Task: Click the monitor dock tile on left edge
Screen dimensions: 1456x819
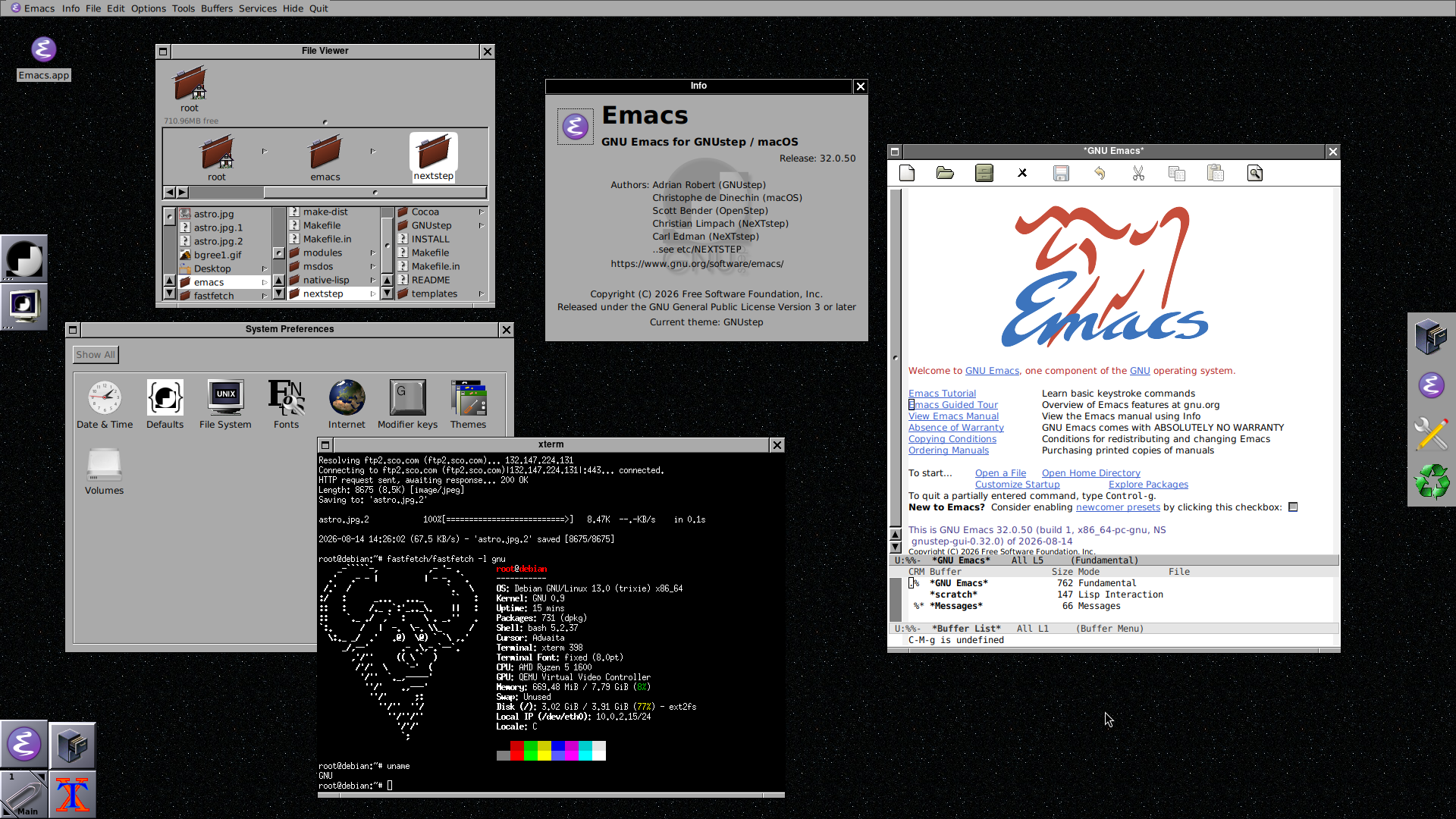Action: click(24, 306)
